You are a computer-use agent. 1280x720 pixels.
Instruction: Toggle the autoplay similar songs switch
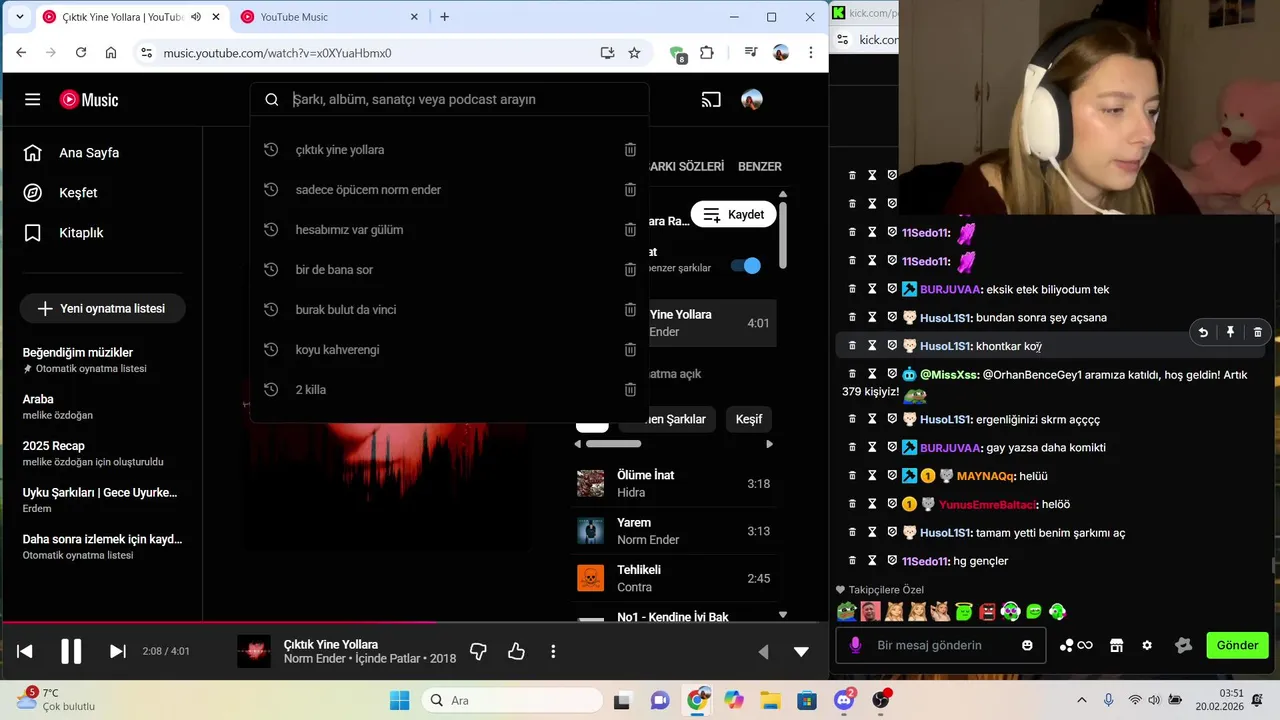point(746,266)
